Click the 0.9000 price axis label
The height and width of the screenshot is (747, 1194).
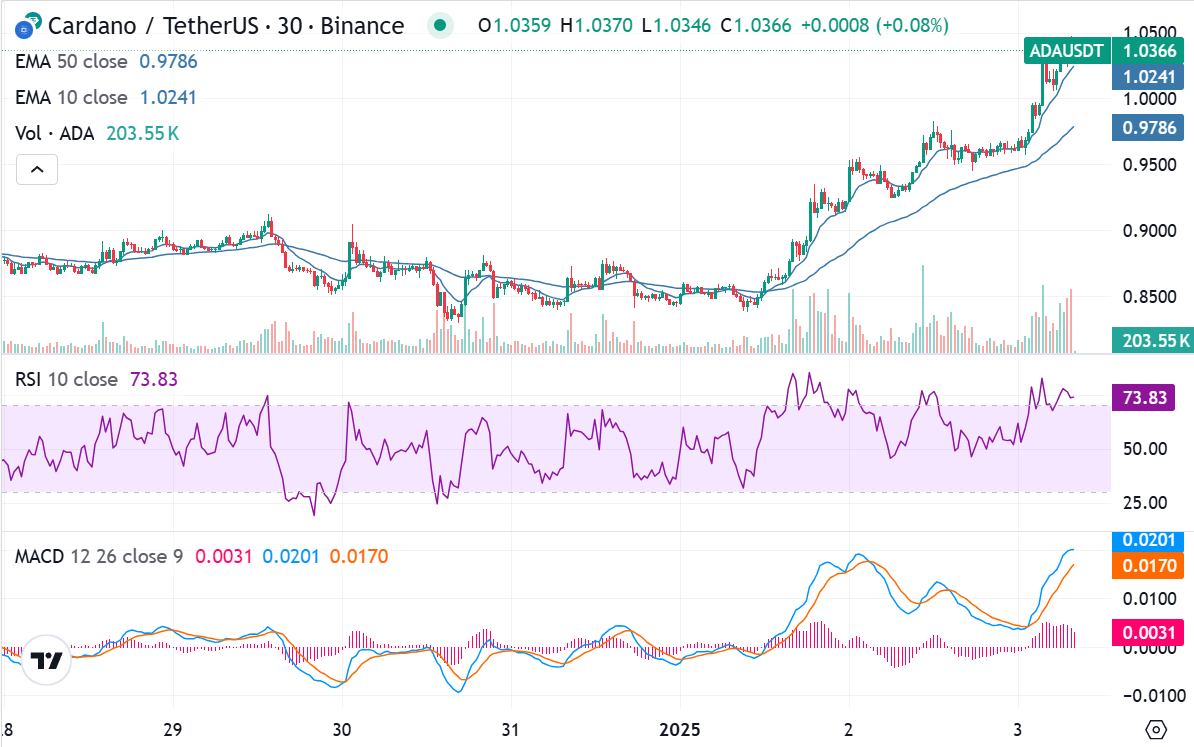coord(1149,231)
